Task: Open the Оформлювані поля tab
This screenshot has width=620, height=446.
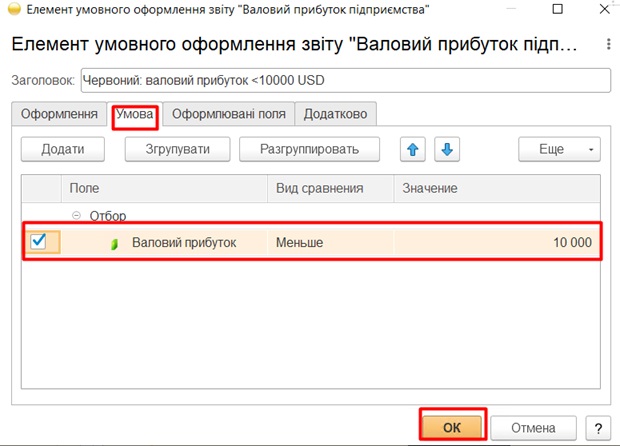Action: point(228,114)
